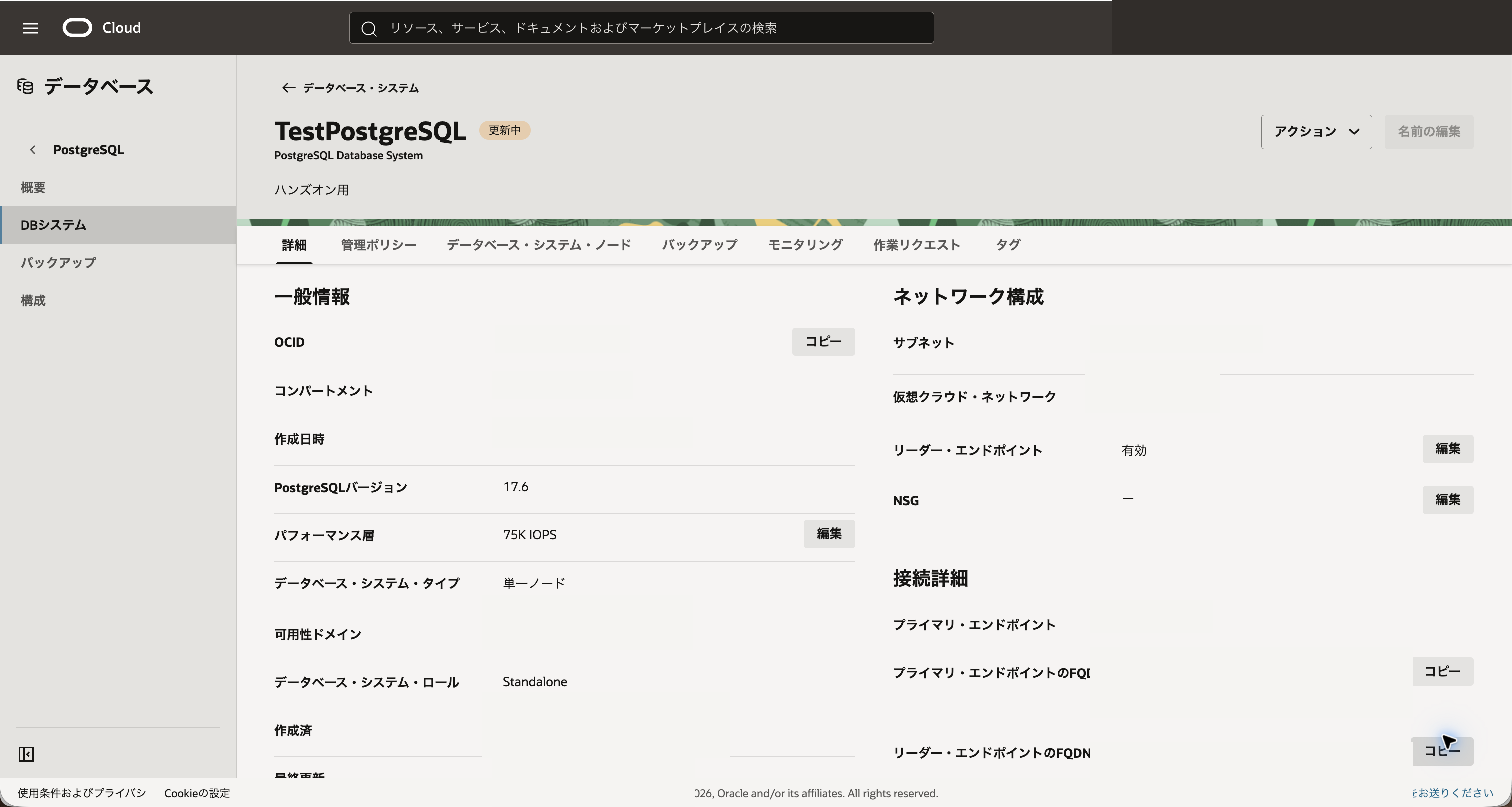Focus the resource and service search field
Screen dimensions: 1512x807
point(641,28)
